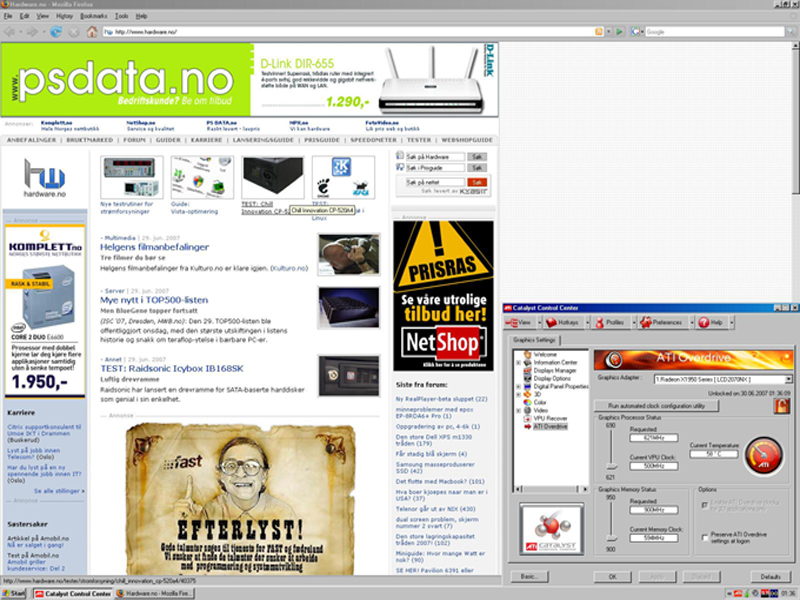Open Catalyst Preferences toolbar button
Image resolution: width=800 pixels, height=600 pixels.
click(x=661, y=322)
